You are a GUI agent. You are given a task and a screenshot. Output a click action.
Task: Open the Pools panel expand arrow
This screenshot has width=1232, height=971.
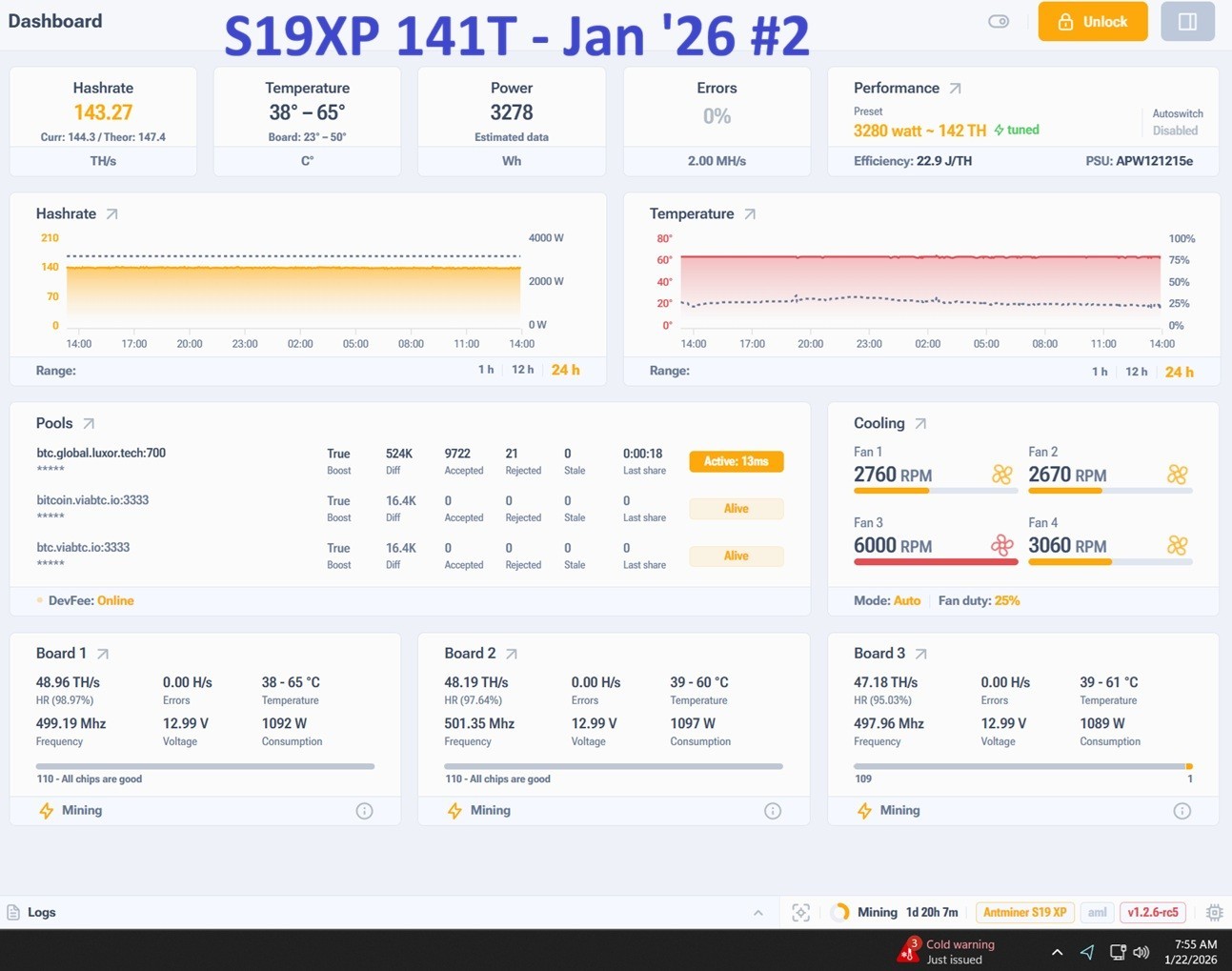coord(91,422)
